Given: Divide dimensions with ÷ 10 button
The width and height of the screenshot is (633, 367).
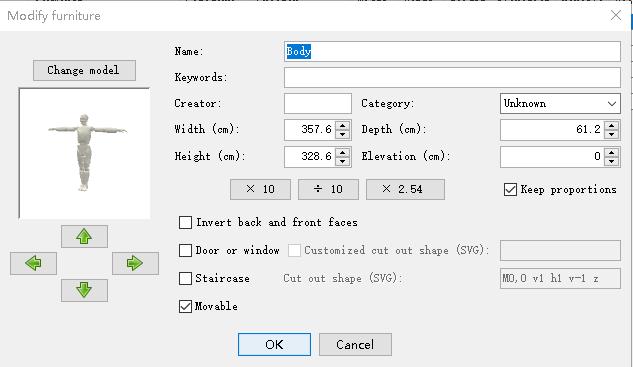Looking at the screenshot, I should click(328, 189).
